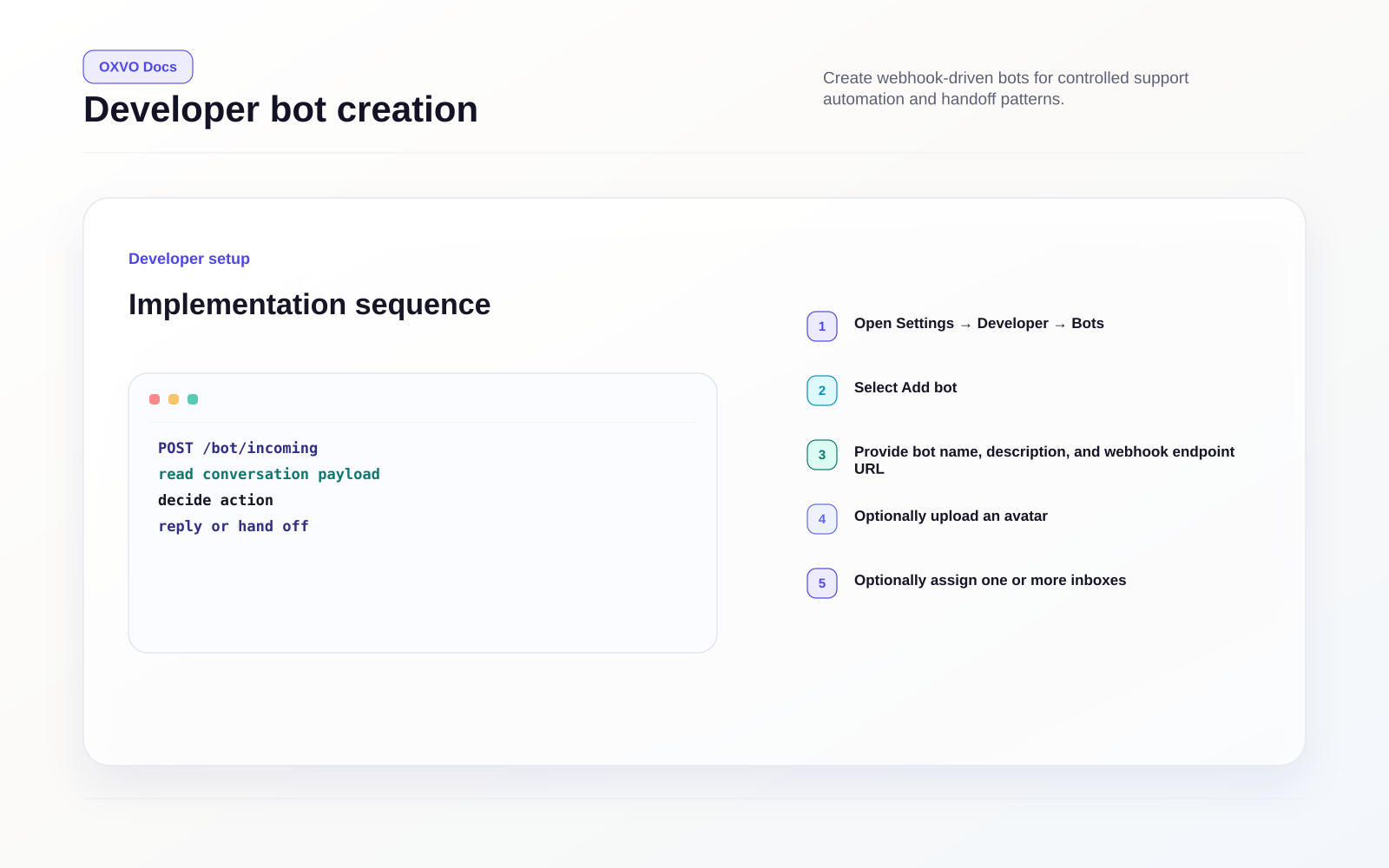Click the yellow dot in the code window
Image resolution: width=1389 pixels, height=868 pixels.
(174, 399)
